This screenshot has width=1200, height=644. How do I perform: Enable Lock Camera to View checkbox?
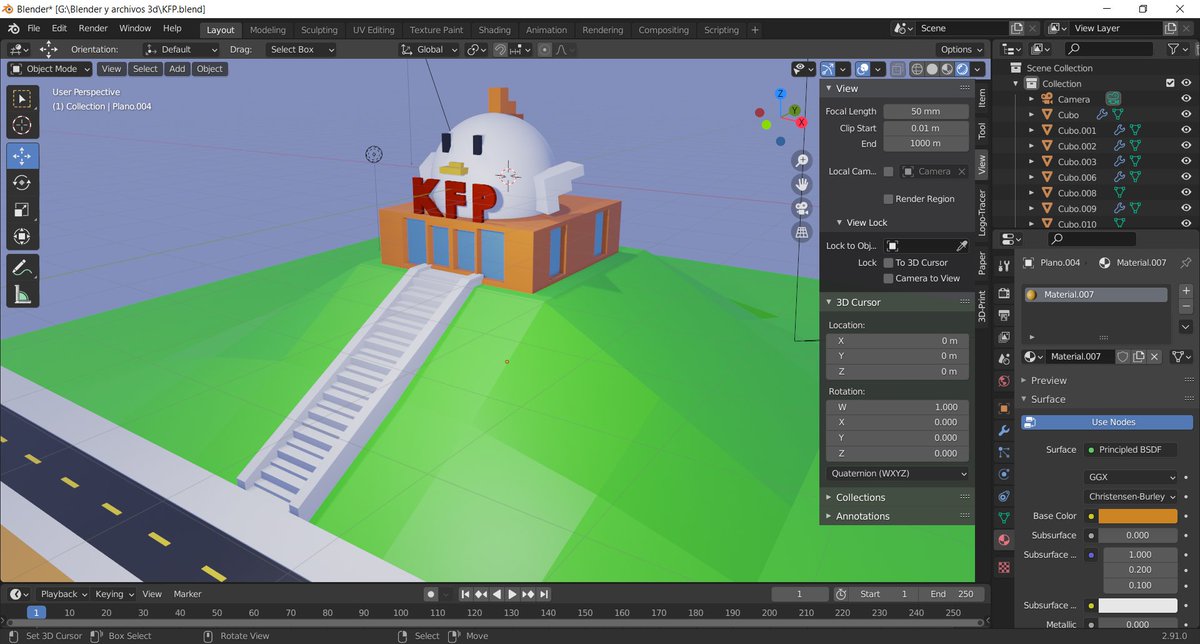point(888,279)
